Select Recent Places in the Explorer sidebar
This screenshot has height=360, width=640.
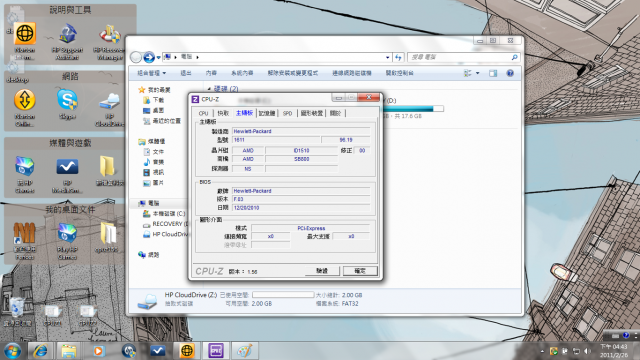[162, 121]
